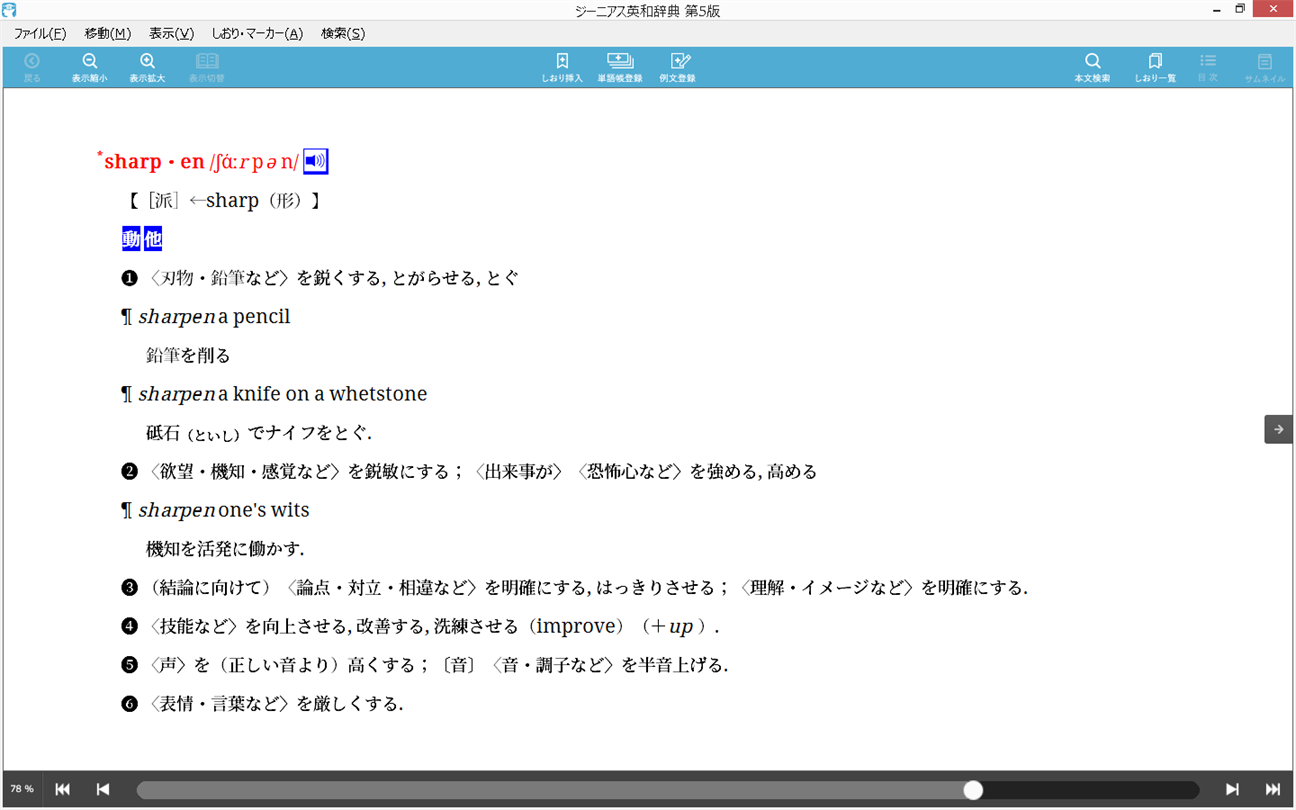1296x810 pixels.
Task: Open the 表示(V) menu
Action: tap(171, 33)
